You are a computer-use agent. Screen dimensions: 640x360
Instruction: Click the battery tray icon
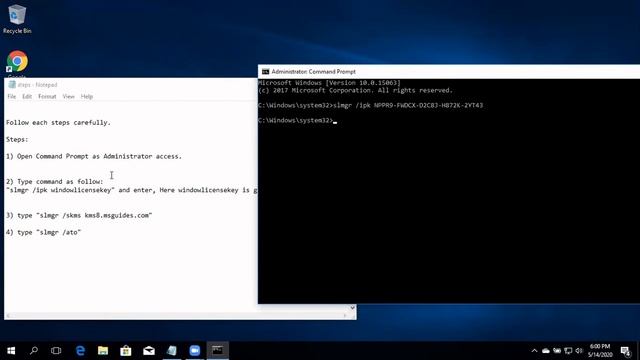557,351
